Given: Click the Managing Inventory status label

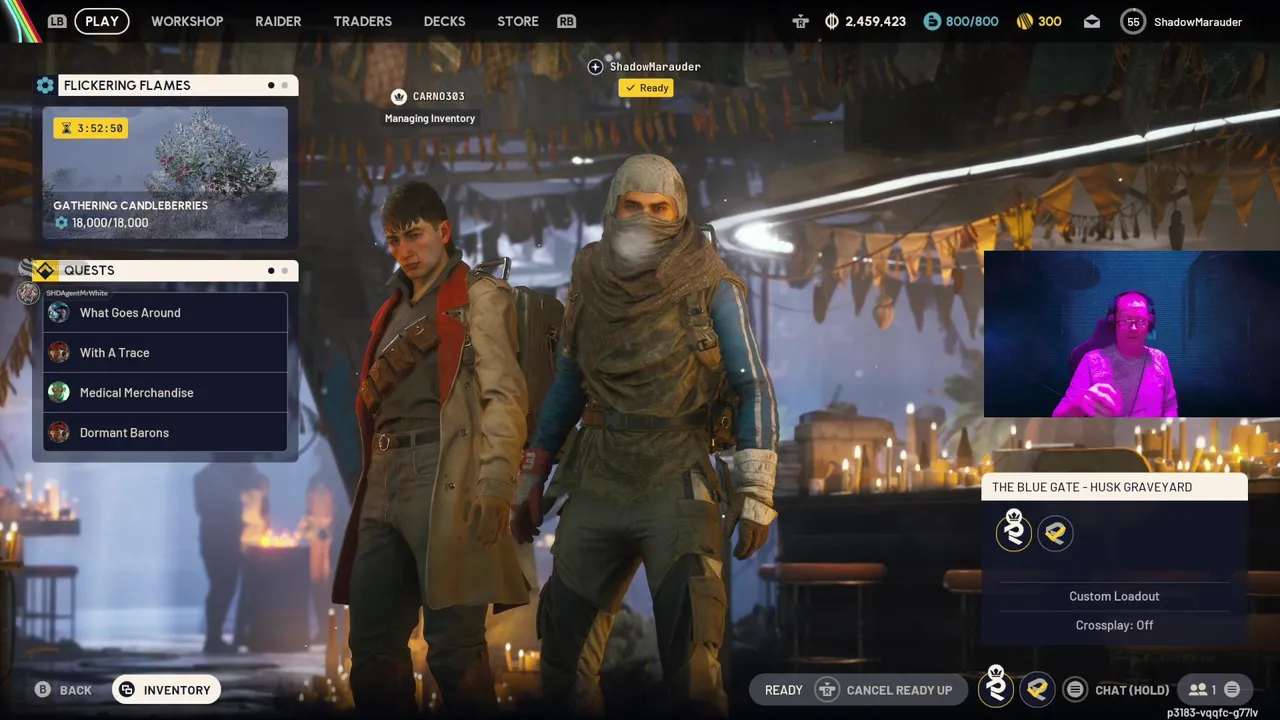Looking at the screenshot, I should click(430, 118).
